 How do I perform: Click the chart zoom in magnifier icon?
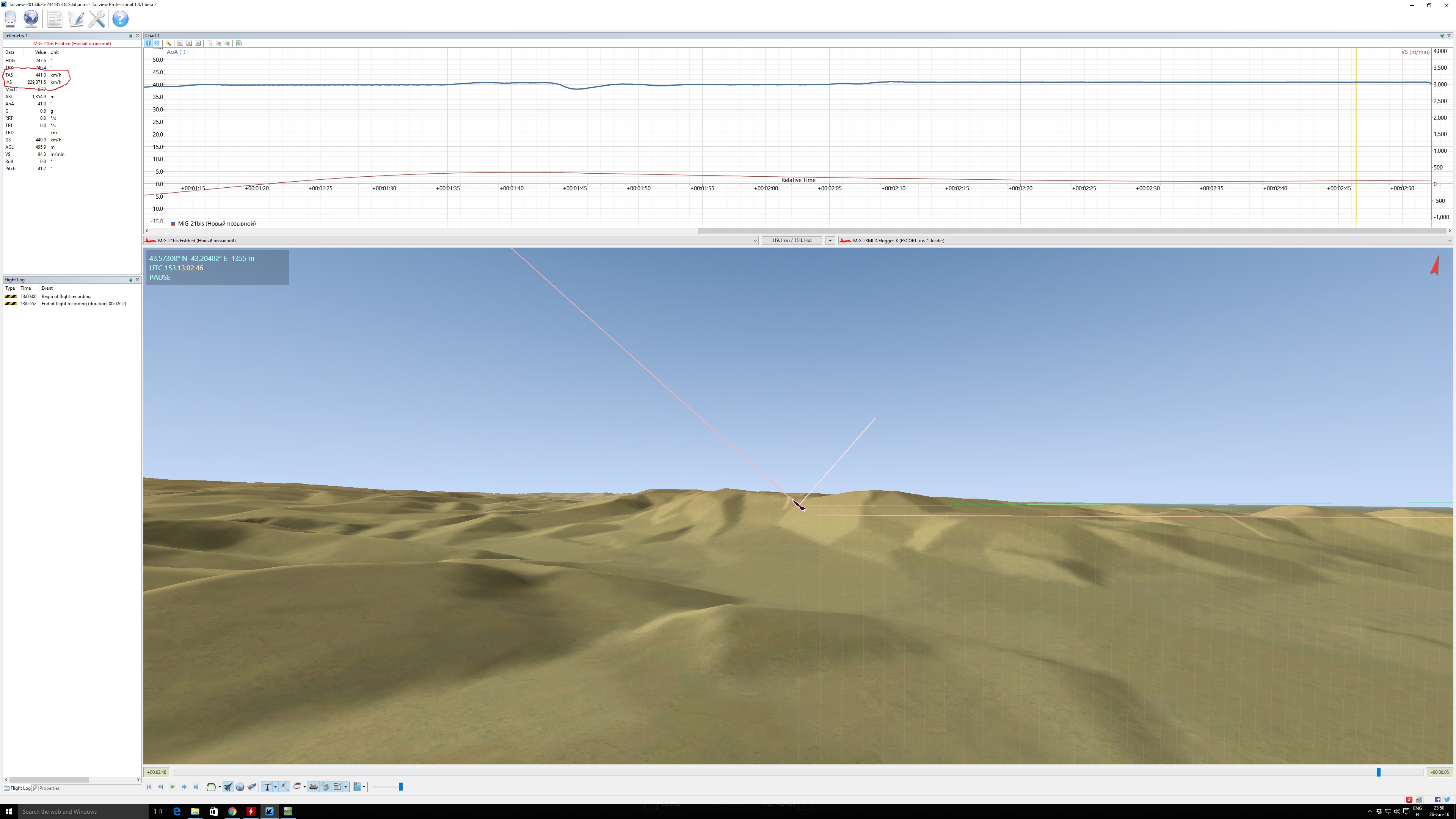point(227,44)
